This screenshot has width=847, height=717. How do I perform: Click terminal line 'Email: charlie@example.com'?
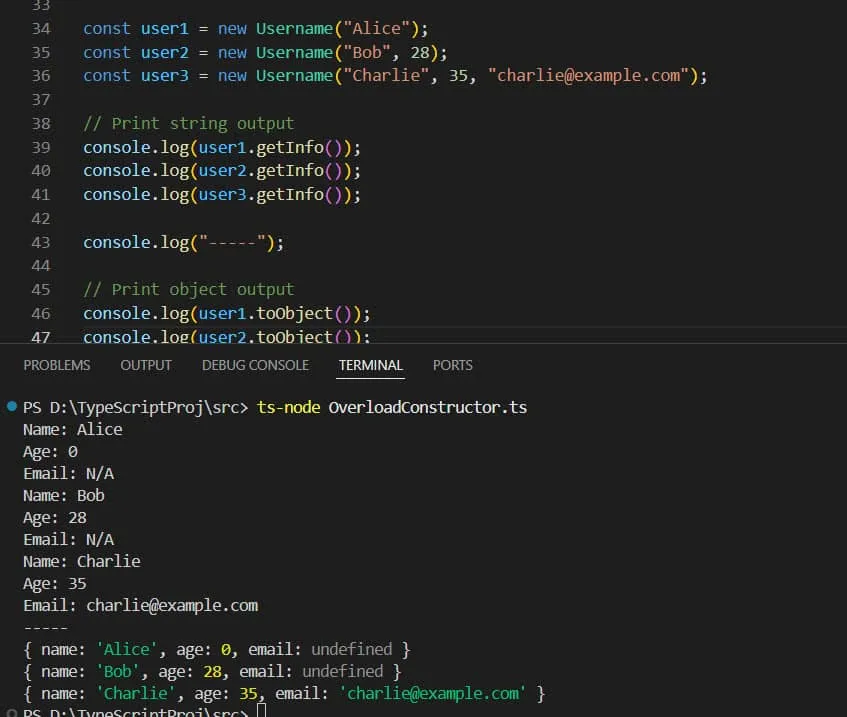point(140,606)
